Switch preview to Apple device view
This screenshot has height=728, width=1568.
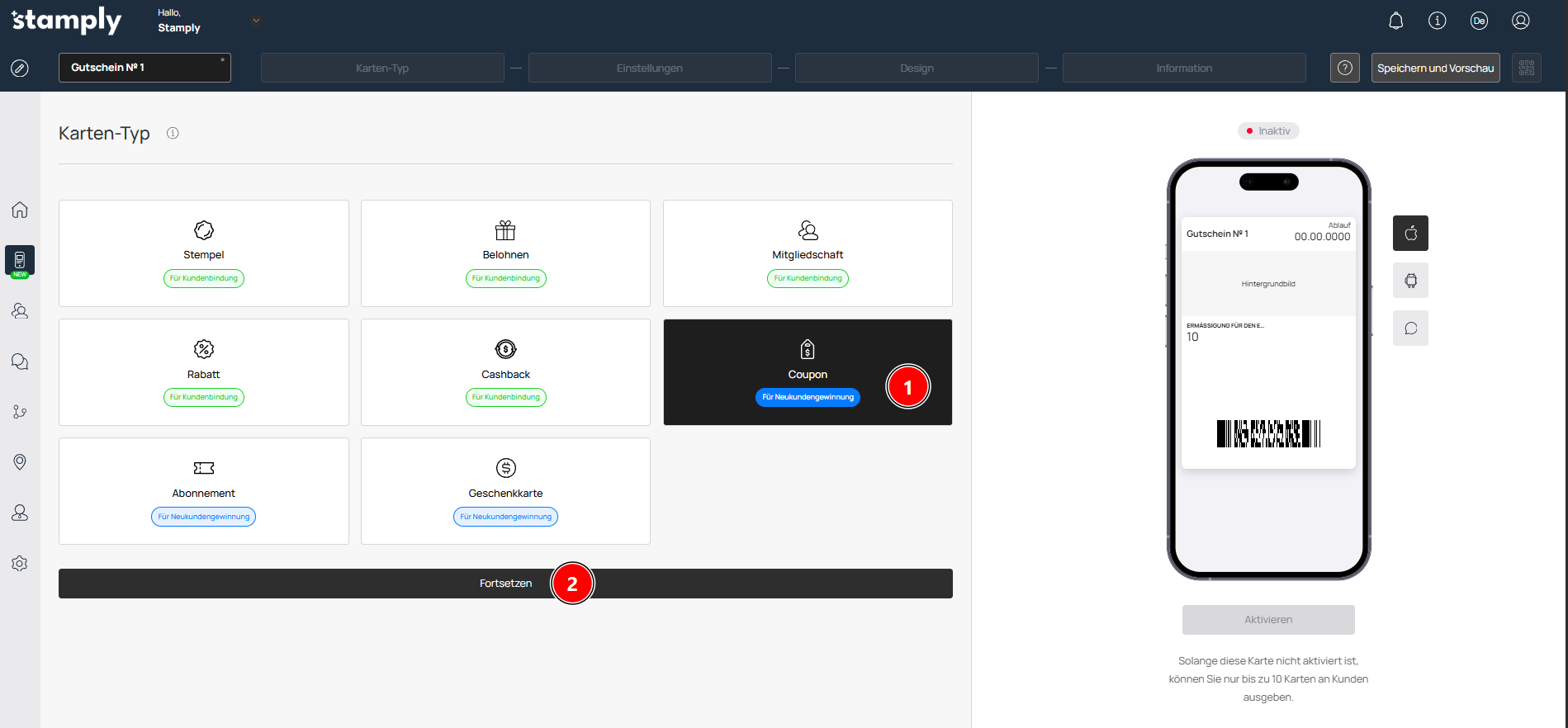pyautogui.click(x=1410, y=233)
